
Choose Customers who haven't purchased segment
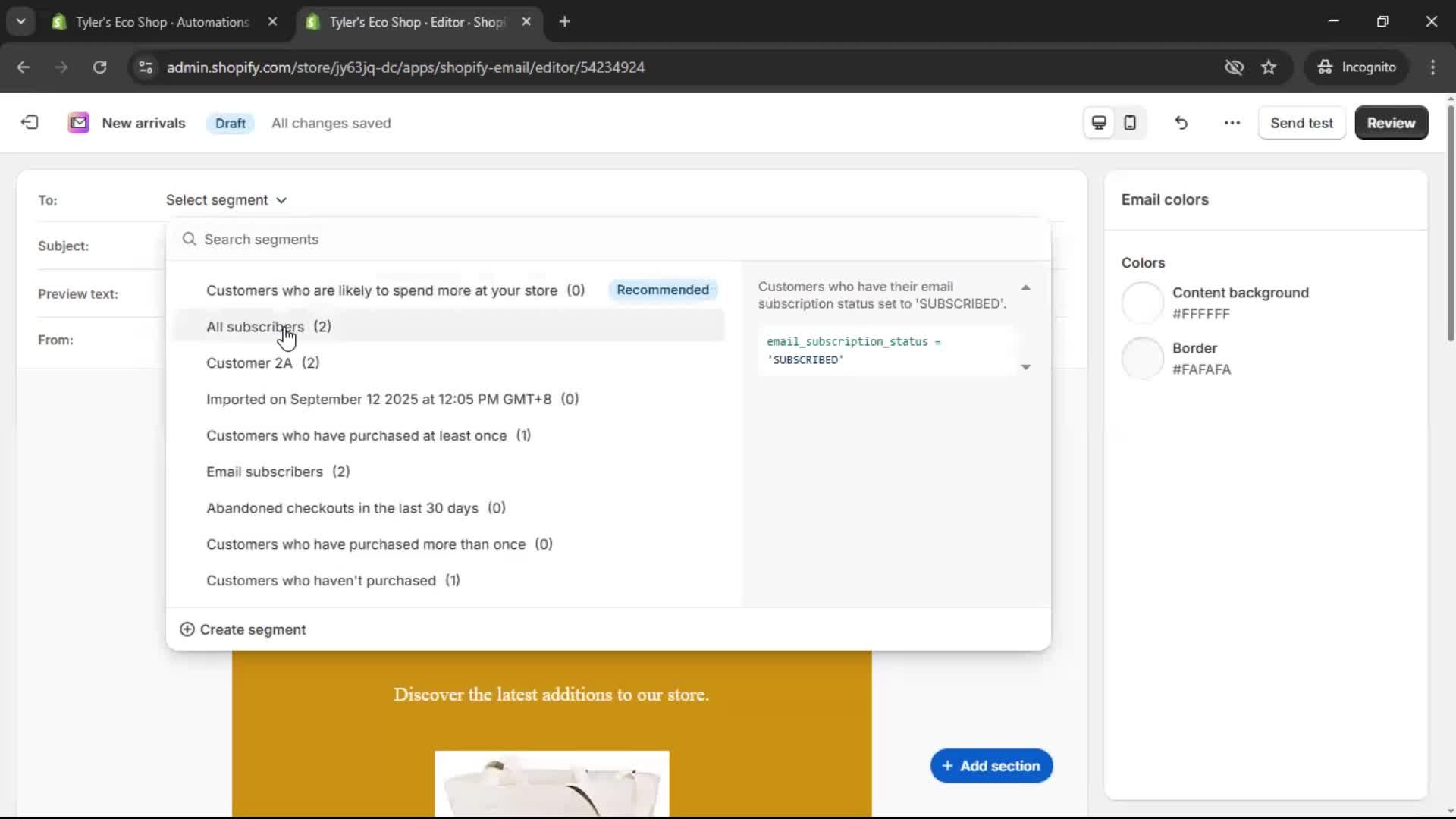coord(320,580)
